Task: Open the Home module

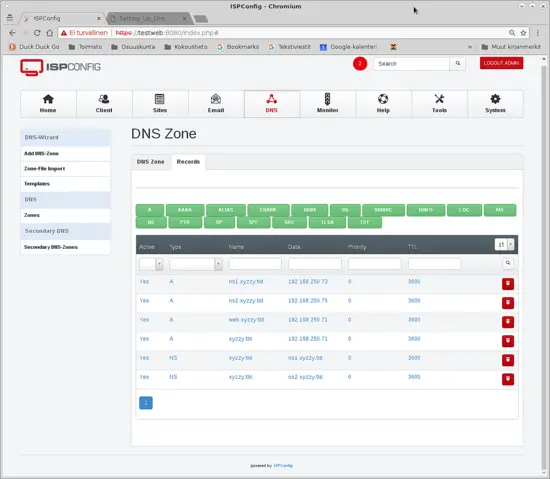Action: [48, 103]
